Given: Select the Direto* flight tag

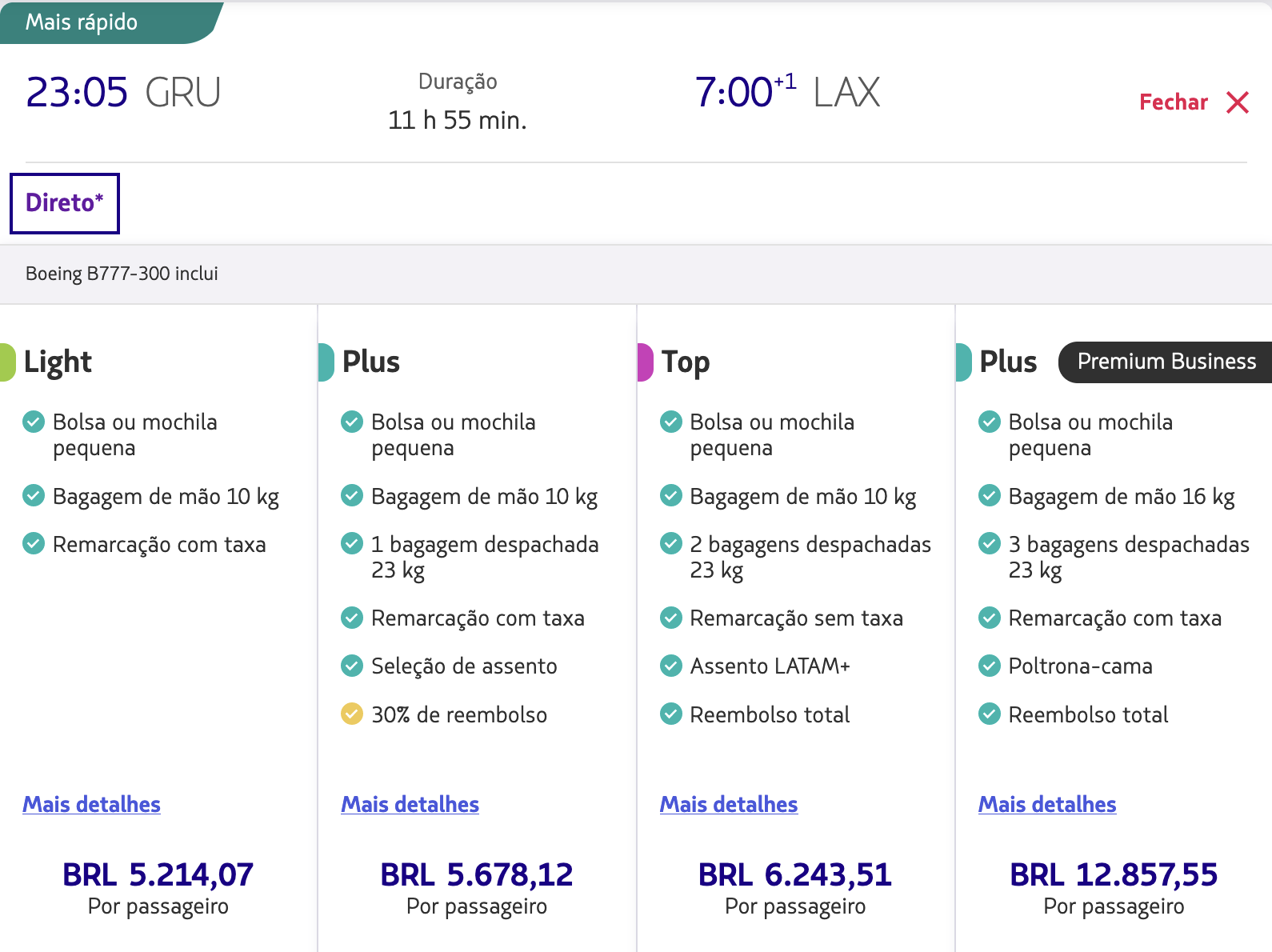Looking at the screenshot, I should point(65,203).
